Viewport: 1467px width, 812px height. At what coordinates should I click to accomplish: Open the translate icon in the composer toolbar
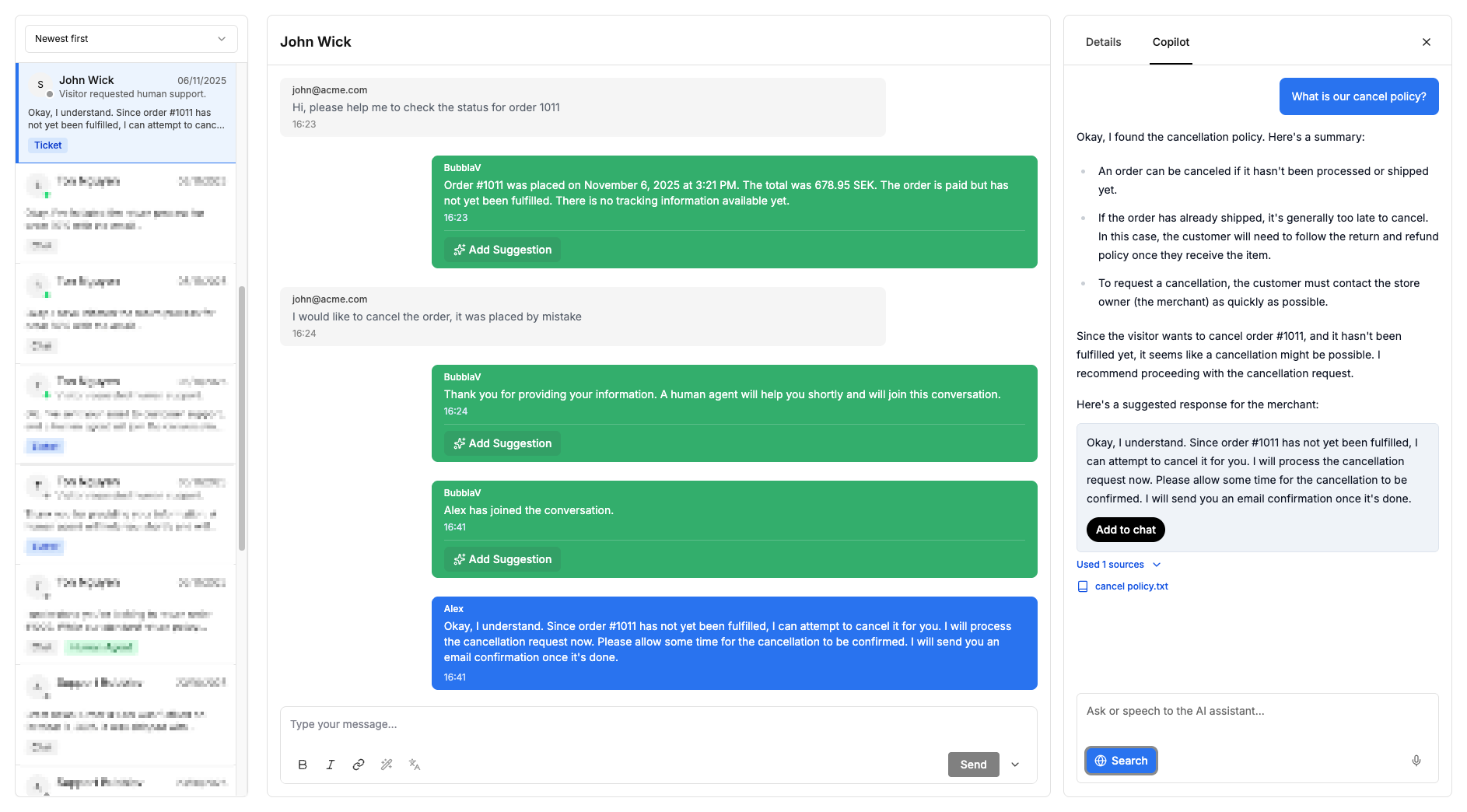click(415, 765)
